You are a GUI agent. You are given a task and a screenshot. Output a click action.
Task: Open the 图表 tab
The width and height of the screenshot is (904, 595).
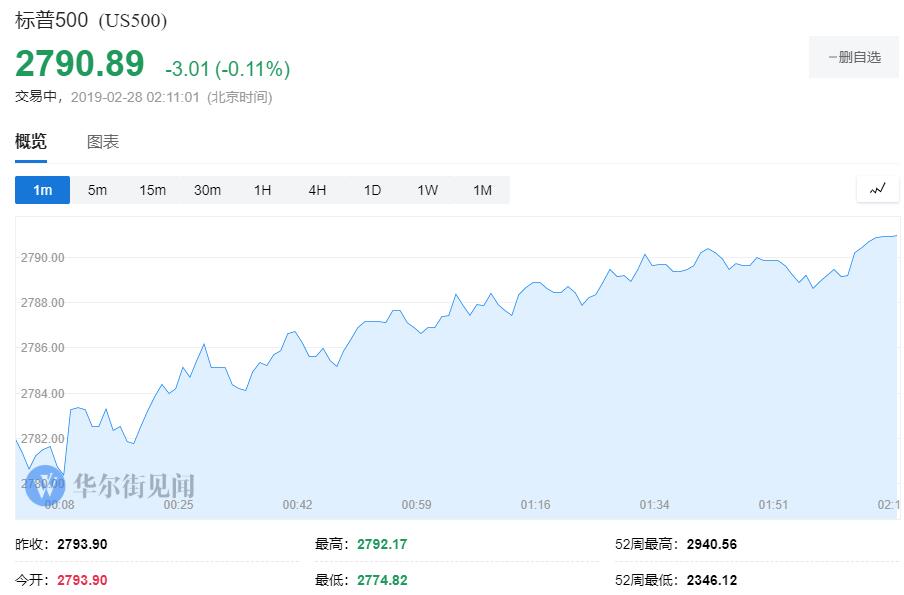(103, 142)
